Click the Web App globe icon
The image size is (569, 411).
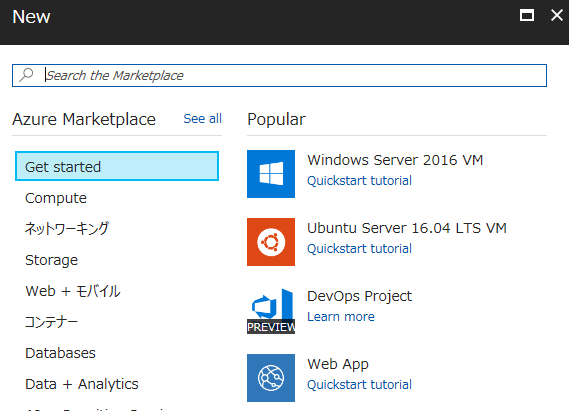coord(271,378)
